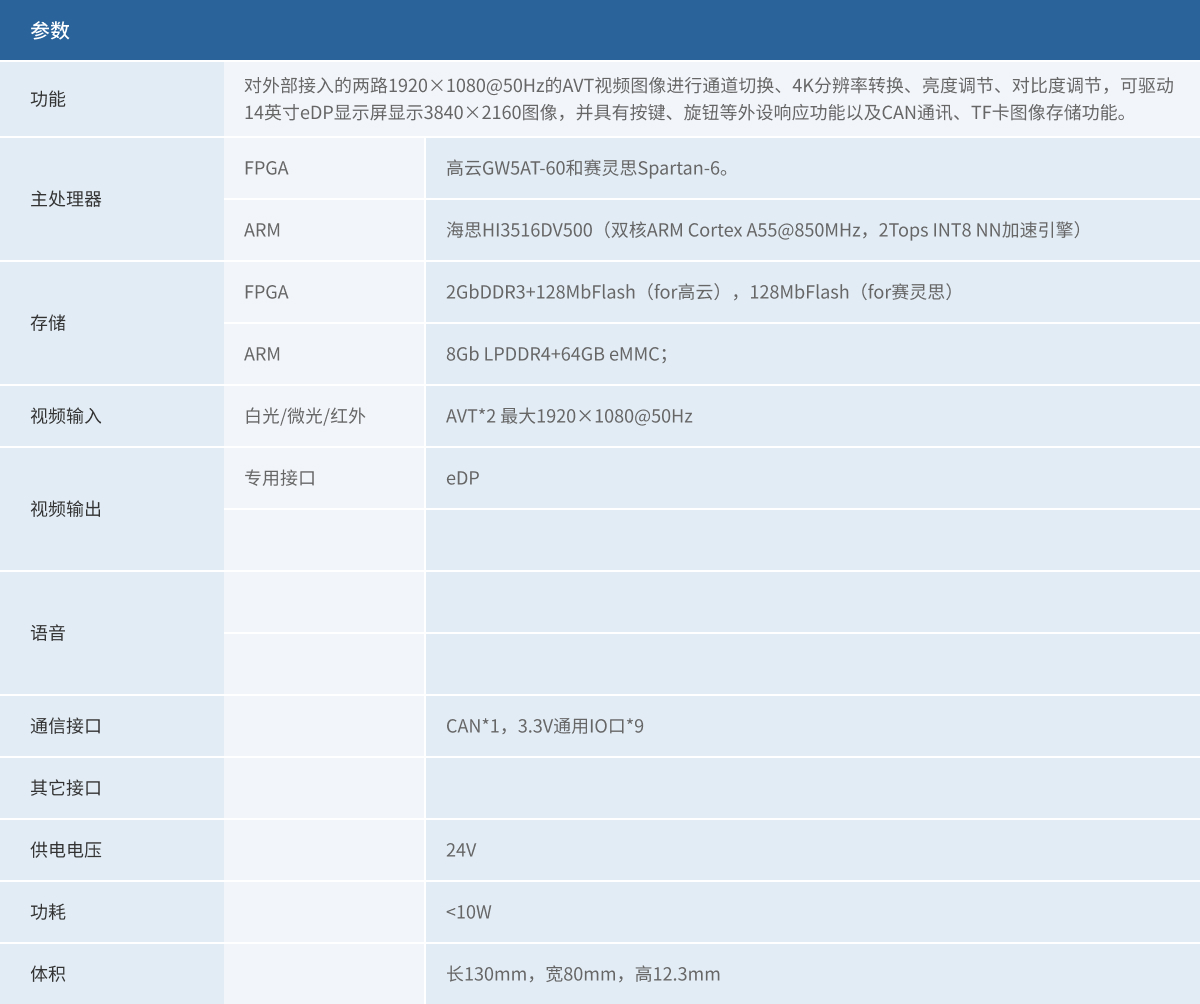Click the 主处理器 row label
This screenshot has width=1200, height=1004.
66,199
